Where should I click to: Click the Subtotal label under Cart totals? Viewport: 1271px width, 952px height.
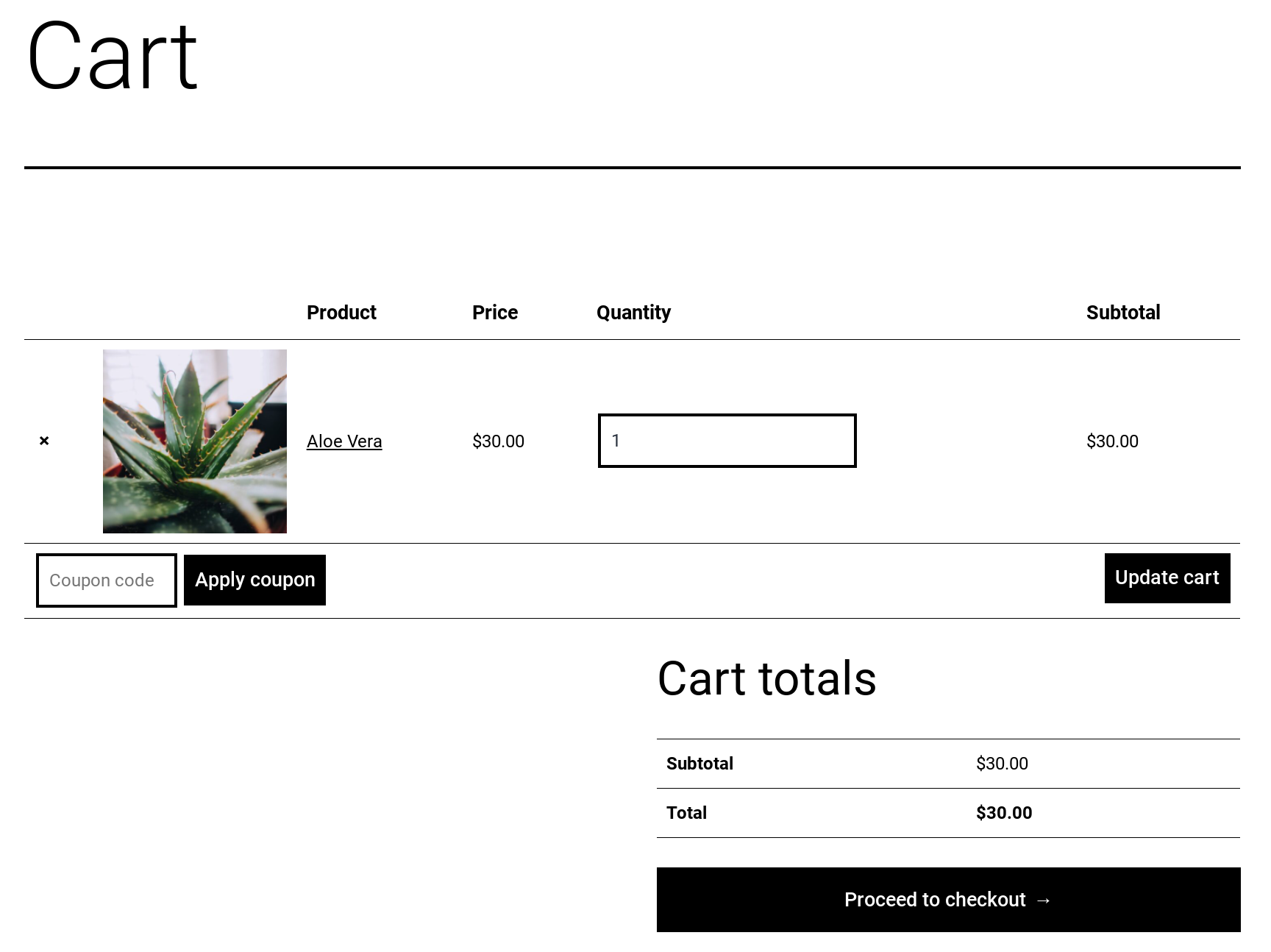pyautogui.click(x=699, y=764)
